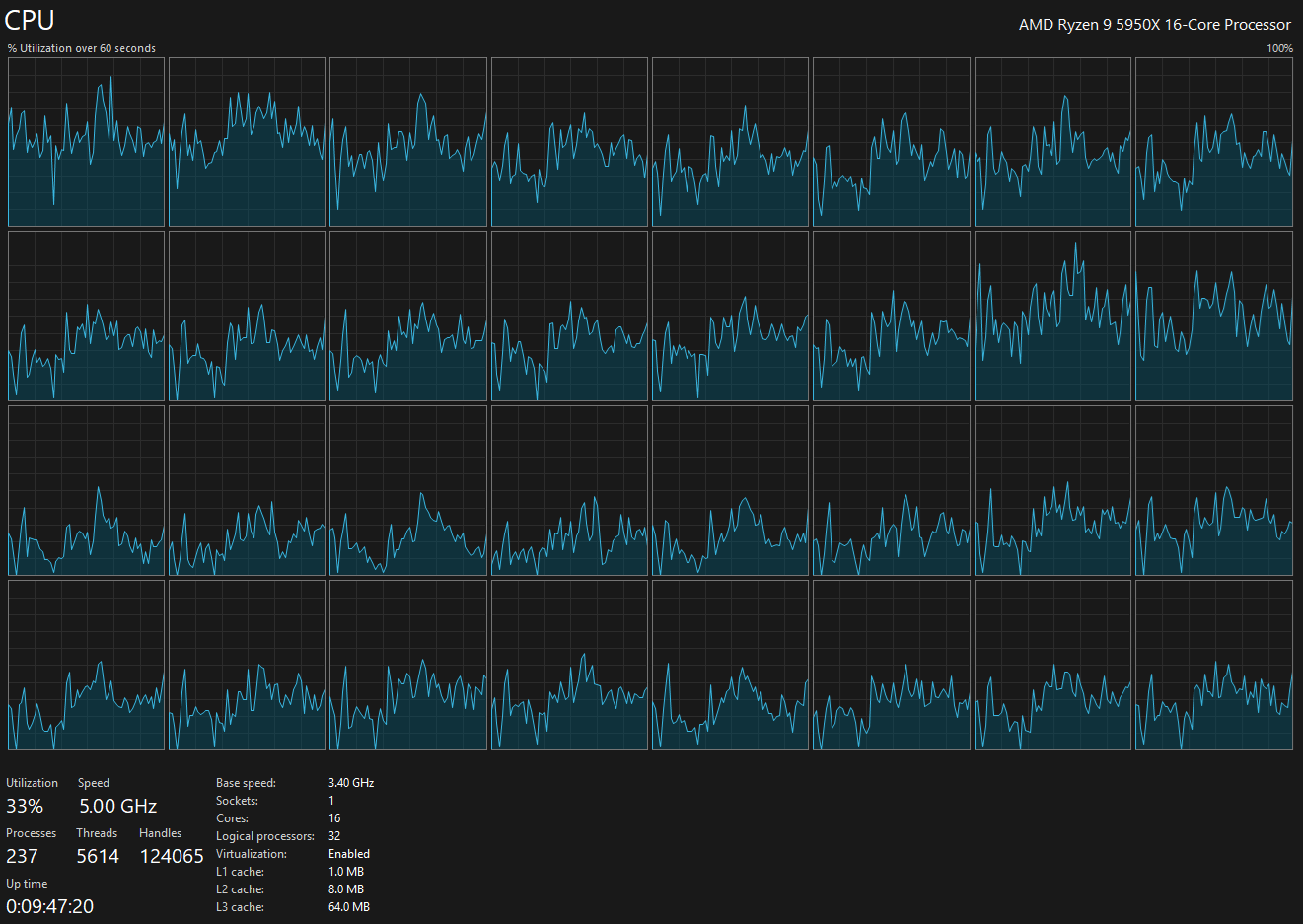The height and width of the screenshot is (924, 1303).
Task: Click the last graph in the top row
Action: tap(1213, 142)
